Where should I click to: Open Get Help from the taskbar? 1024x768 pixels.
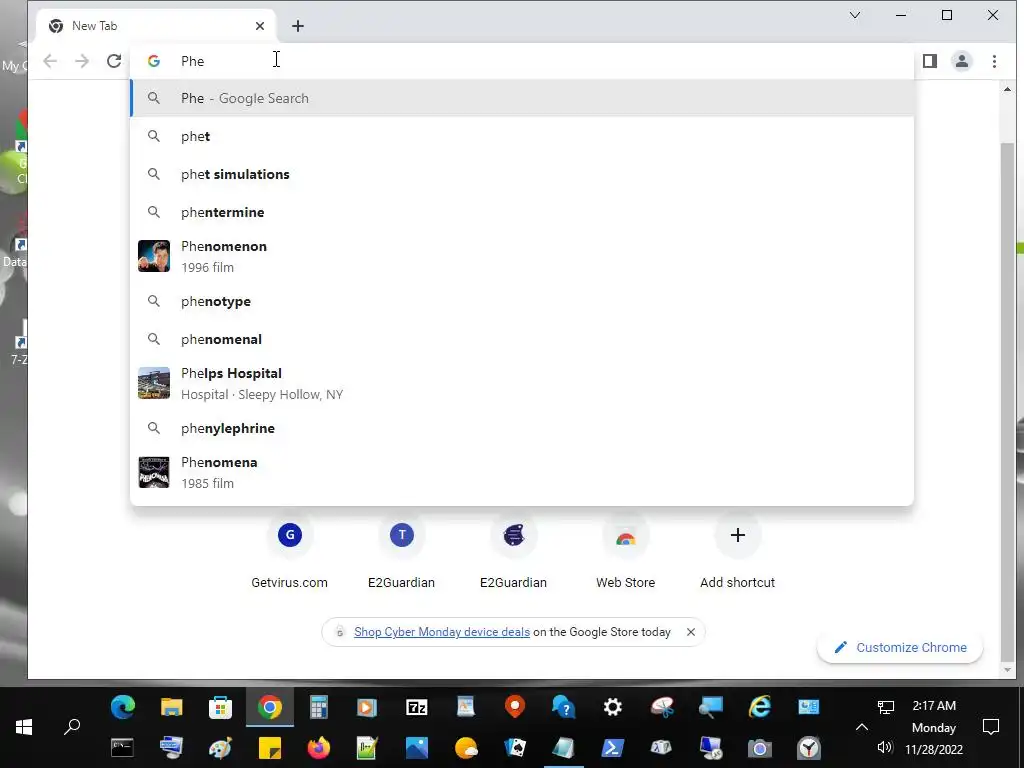564,707
